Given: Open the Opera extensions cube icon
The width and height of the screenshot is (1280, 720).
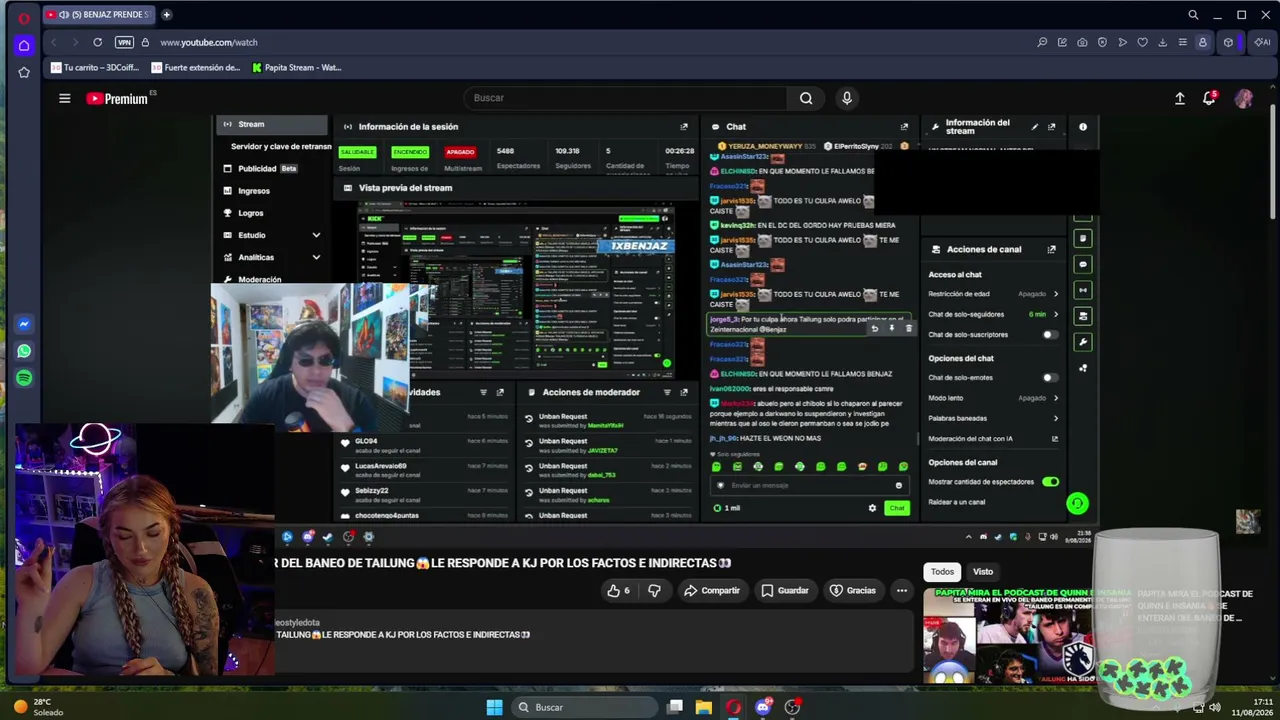Looking at the screenshot, I should (1229, 42).
